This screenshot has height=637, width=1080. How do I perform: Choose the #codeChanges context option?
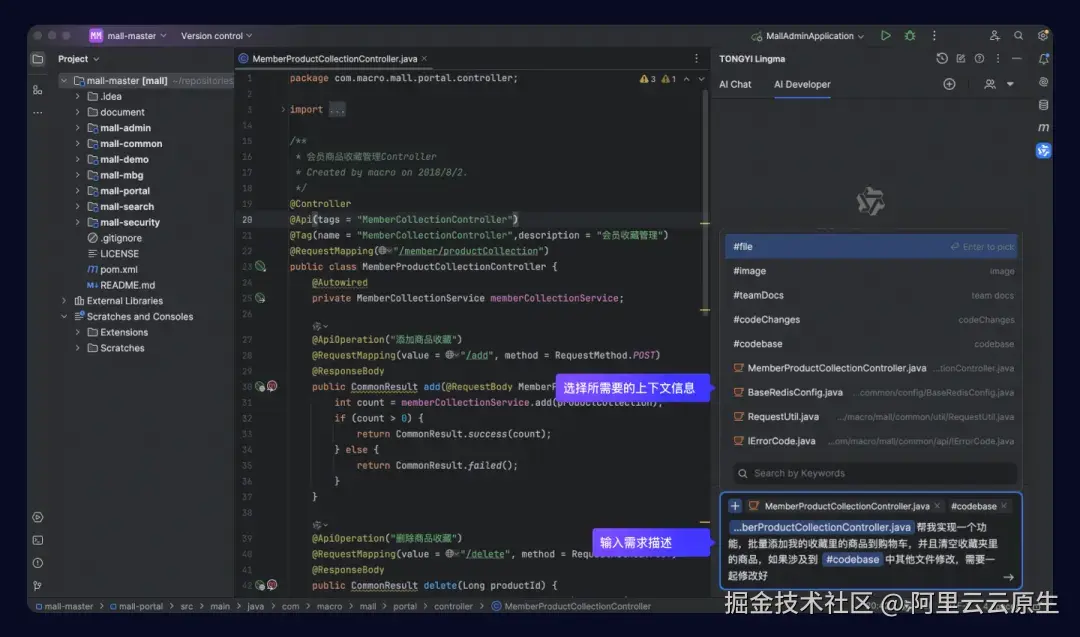click(871, 320)
